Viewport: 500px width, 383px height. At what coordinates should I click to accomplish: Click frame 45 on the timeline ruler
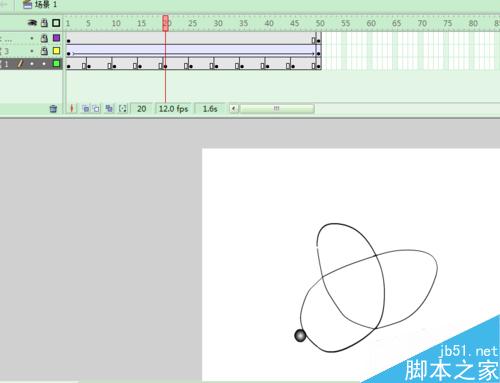(x=294, y=23)
